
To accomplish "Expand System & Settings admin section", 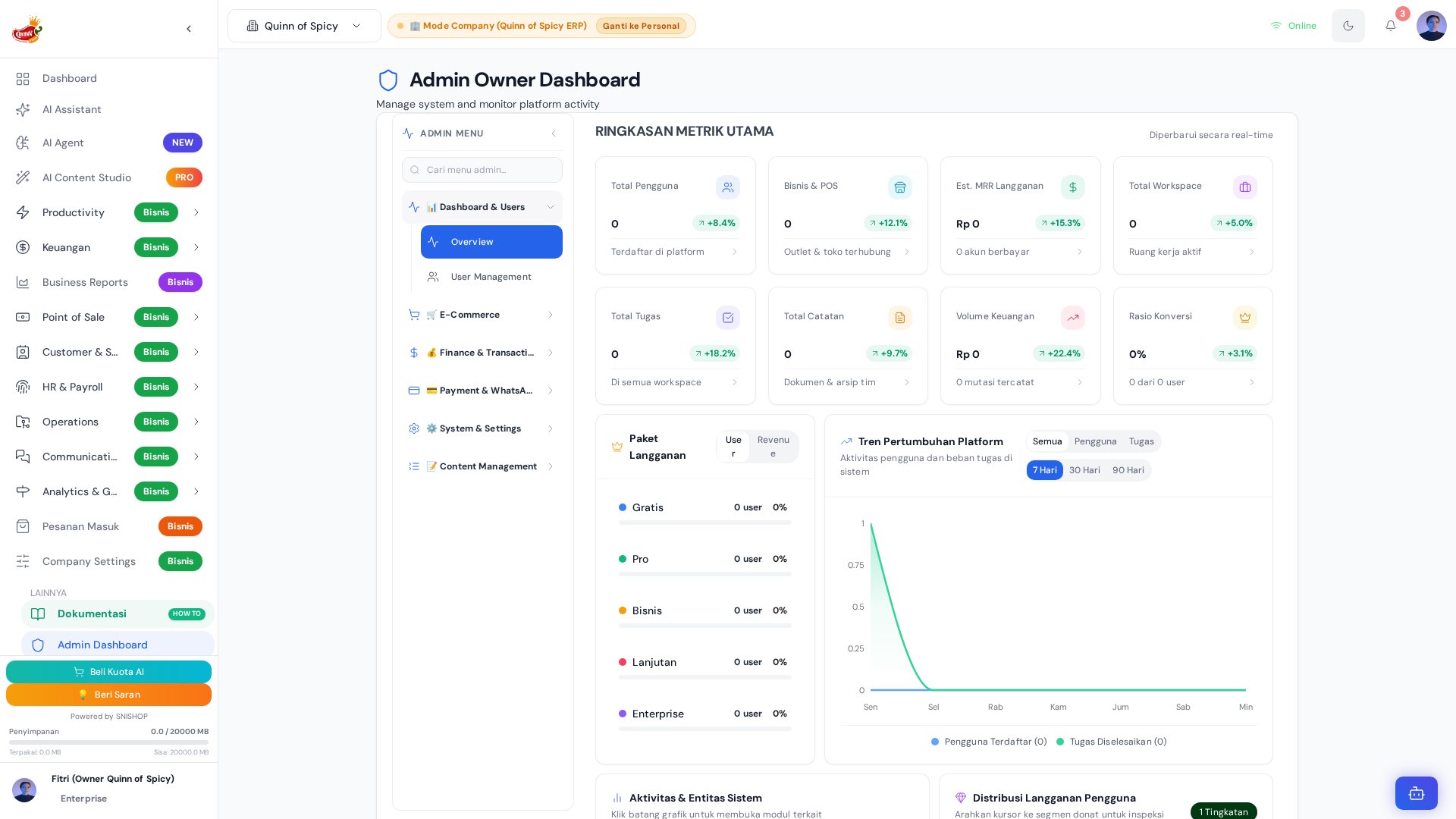I will pos(482,428).
